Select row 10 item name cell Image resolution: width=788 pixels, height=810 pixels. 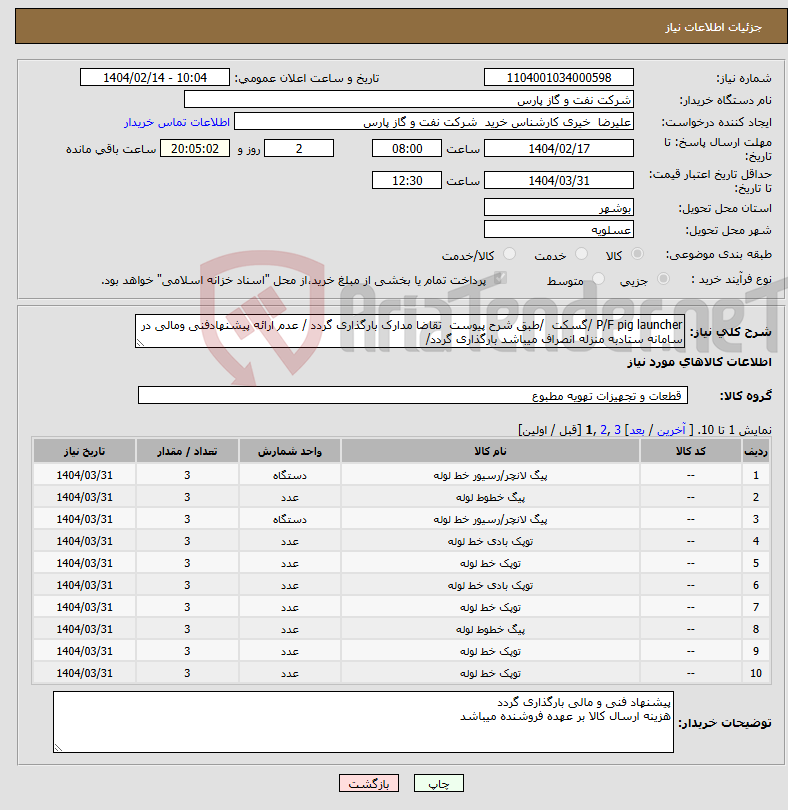[x=490, y=673]
